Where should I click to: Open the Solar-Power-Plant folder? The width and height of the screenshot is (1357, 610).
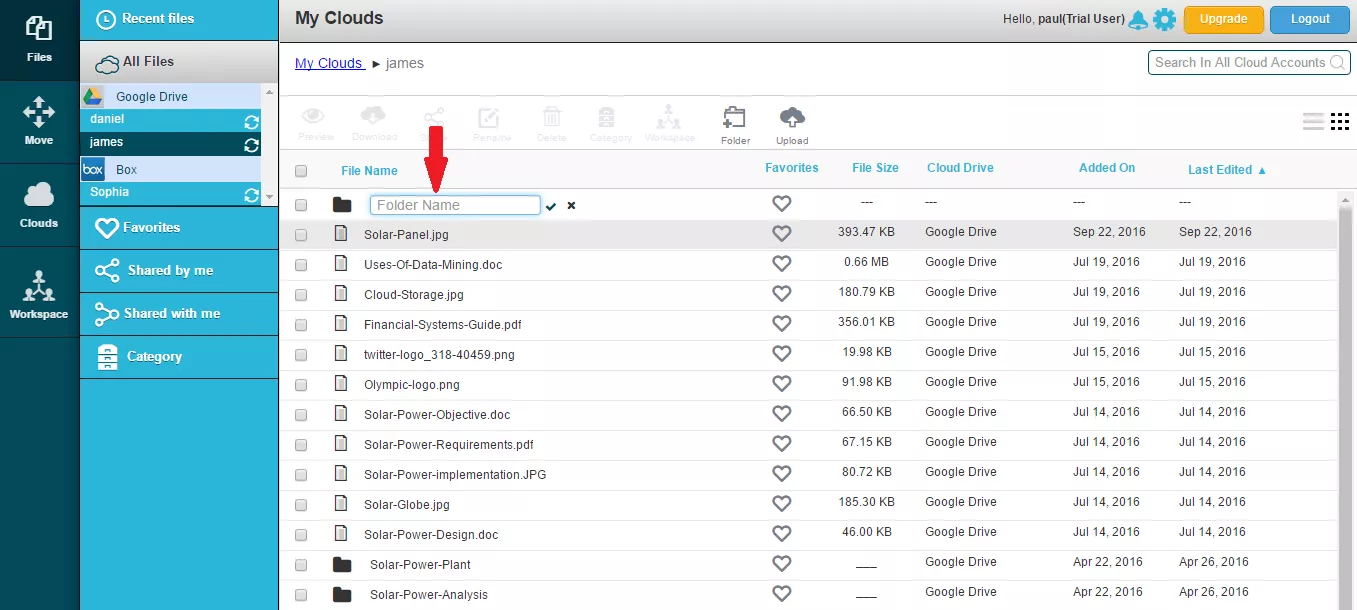pyautogui.click(x=420, y=565)
